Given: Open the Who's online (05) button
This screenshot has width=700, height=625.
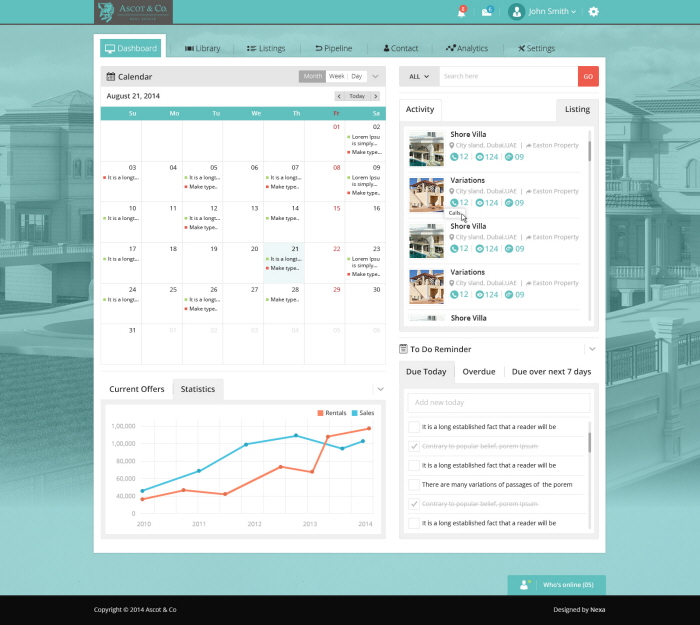Looking at the screenshot, I should point(557,585).
